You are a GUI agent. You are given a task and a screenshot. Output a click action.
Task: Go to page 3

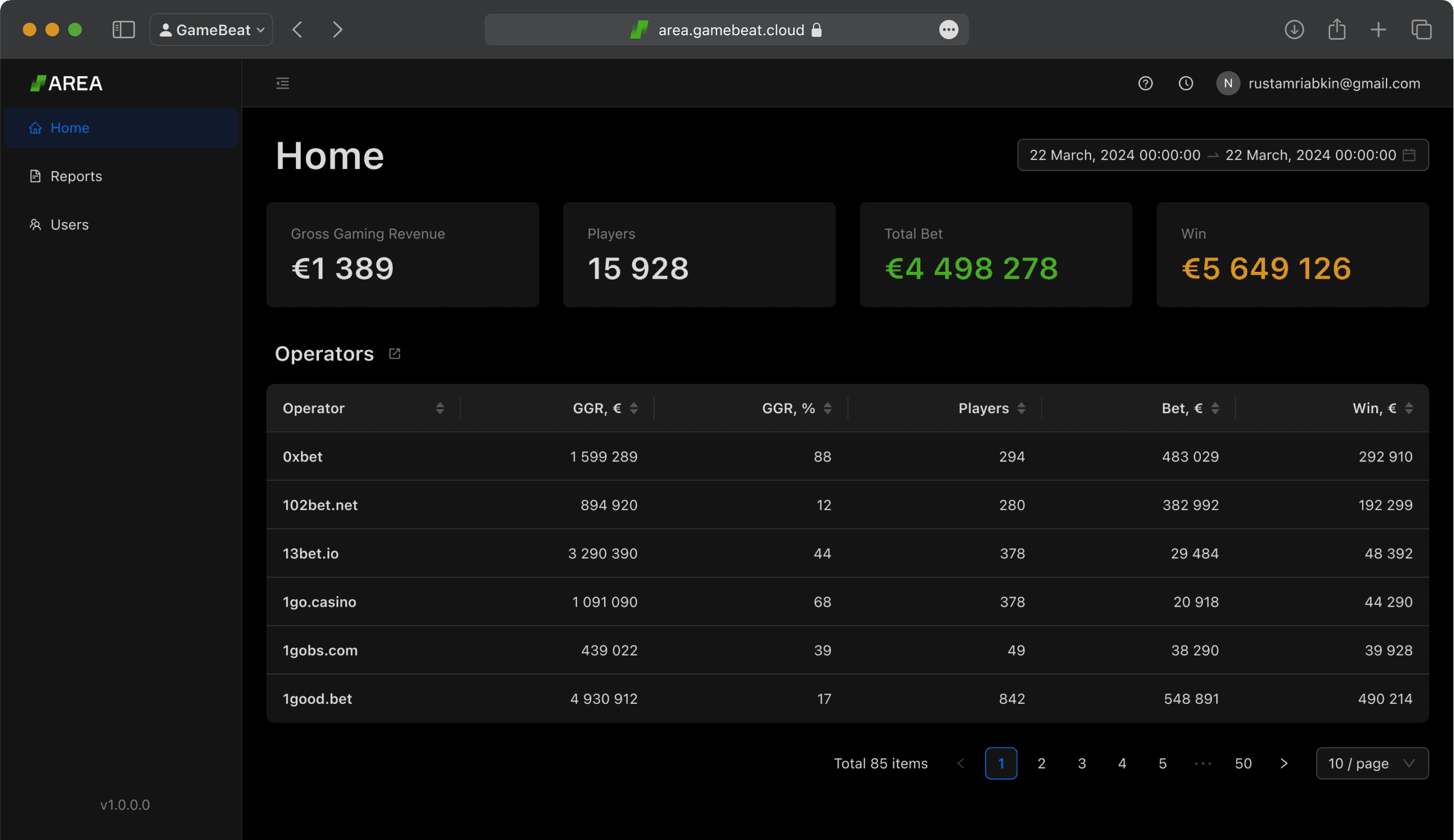1082,763
